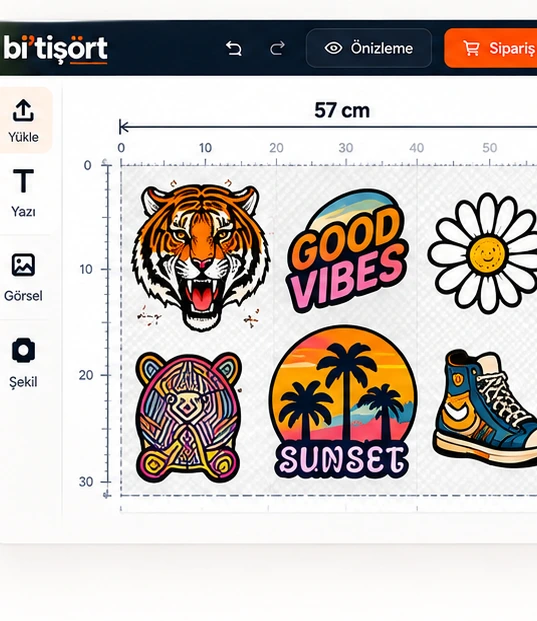Screen dimensions: 537x621
Task: Click the eye icon in Önizleme
Action: point(333,48)
